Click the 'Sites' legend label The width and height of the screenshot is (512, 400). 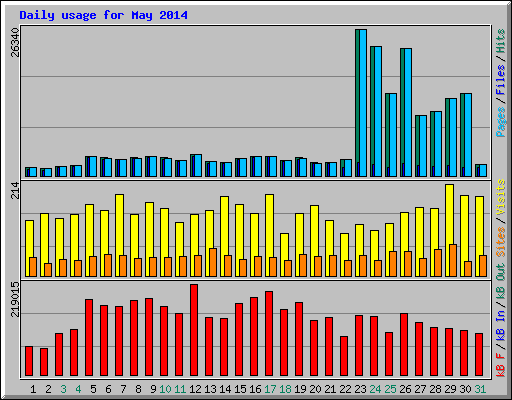(x=501, y=242)
